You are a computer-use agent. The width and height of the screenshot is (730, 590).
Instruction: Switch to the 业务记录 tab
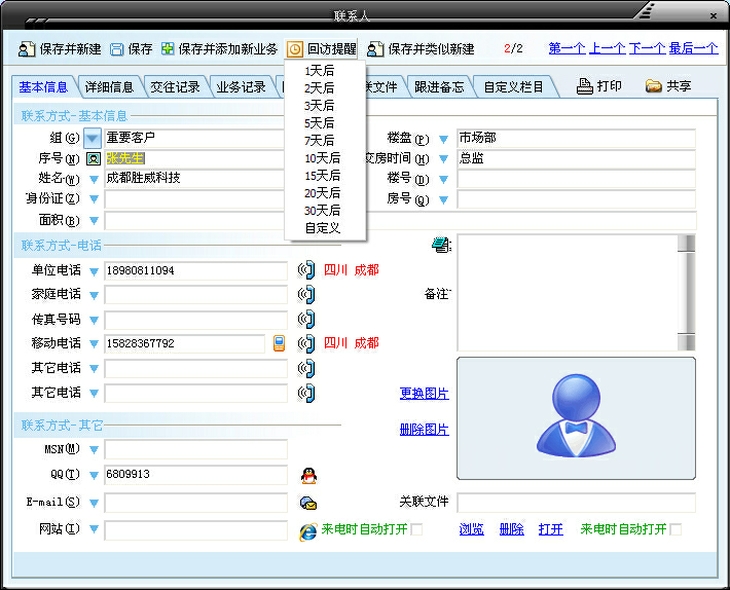click(241, 87)
